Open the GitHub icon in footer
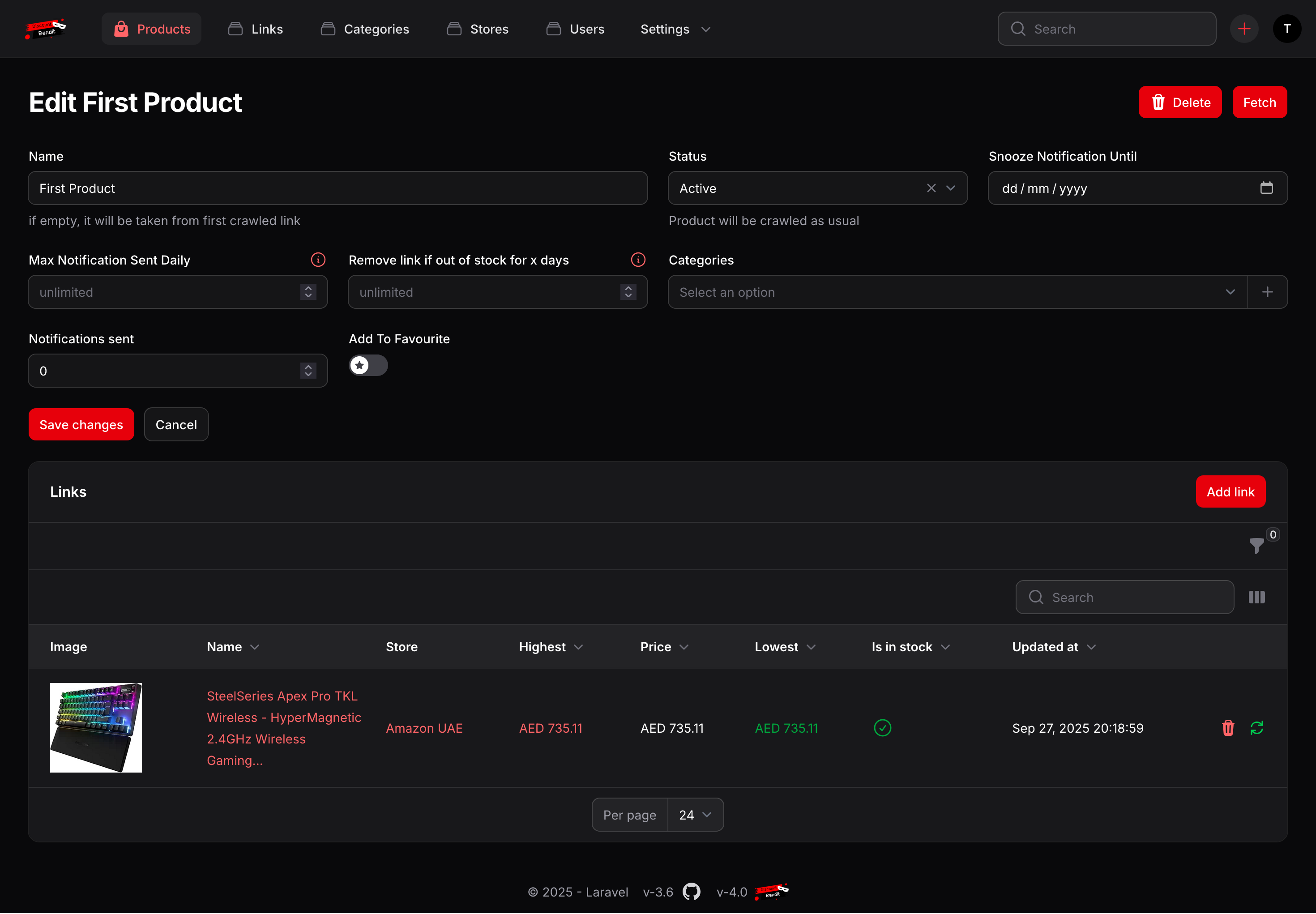The image size is (1316, 914). click(x=691, y=892)
